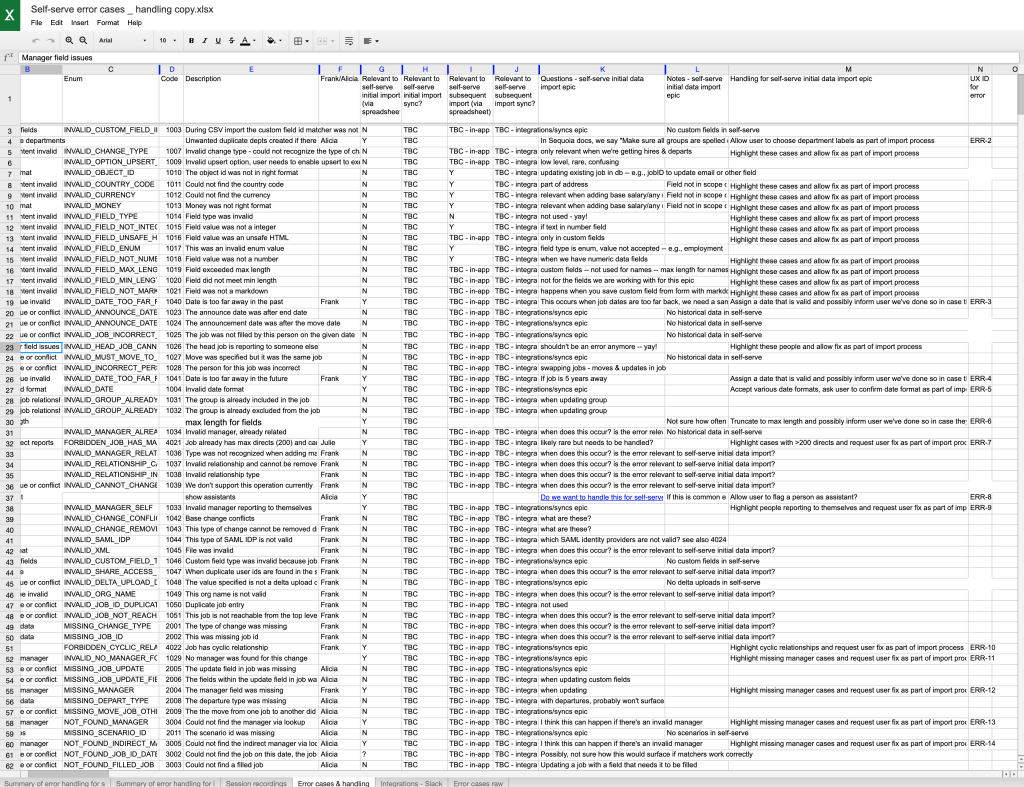Apply bold formatting from the toolbar
Image resolution: width=1024 pixels, height=787 pixels.
coord(191,41)
